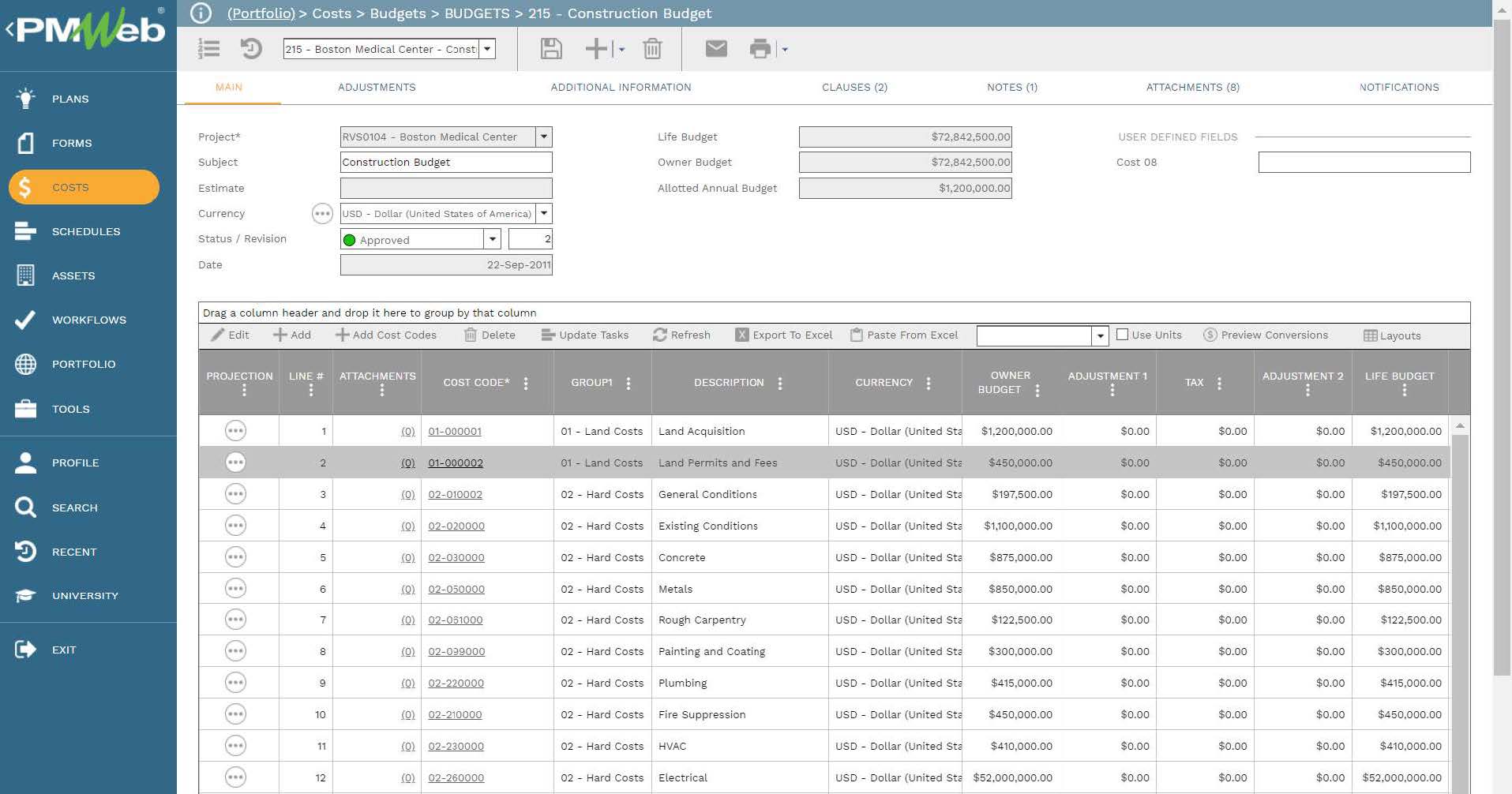1512x794 pixels.
Task: Switch to the Adjustments tab
Action: [x=377, y=88]
